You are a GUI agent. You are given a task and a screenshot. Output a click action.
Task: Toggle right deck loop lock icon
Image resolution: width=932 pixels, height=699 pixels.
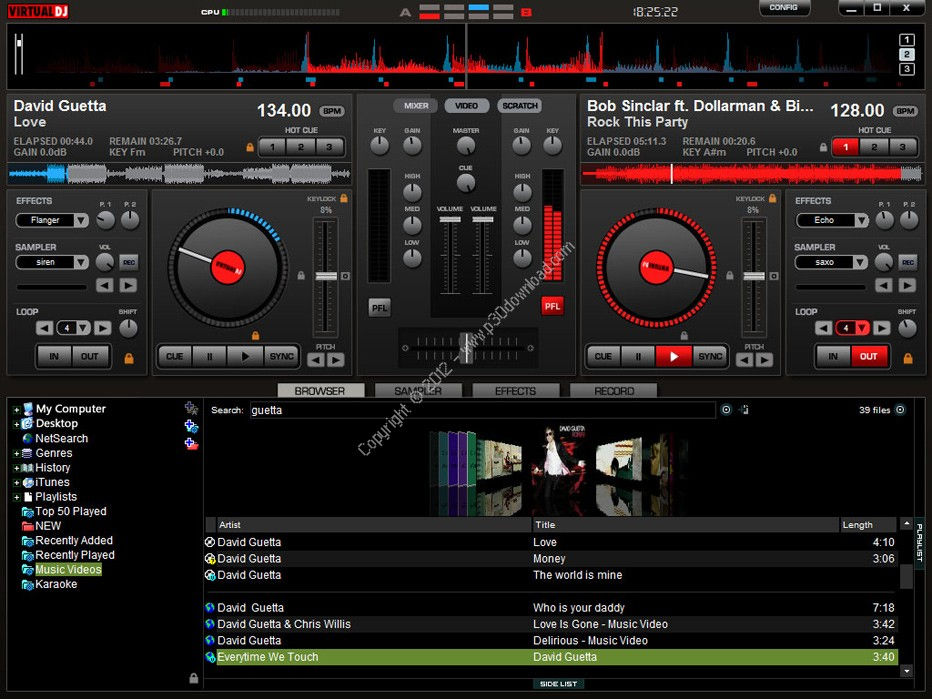click(908, 358)
